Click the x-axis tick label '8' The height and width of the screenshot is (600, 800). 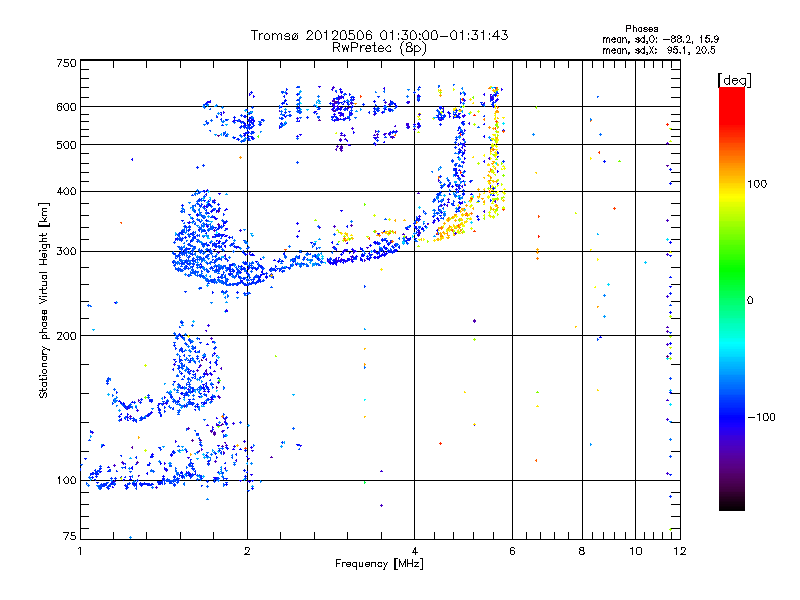582,551
